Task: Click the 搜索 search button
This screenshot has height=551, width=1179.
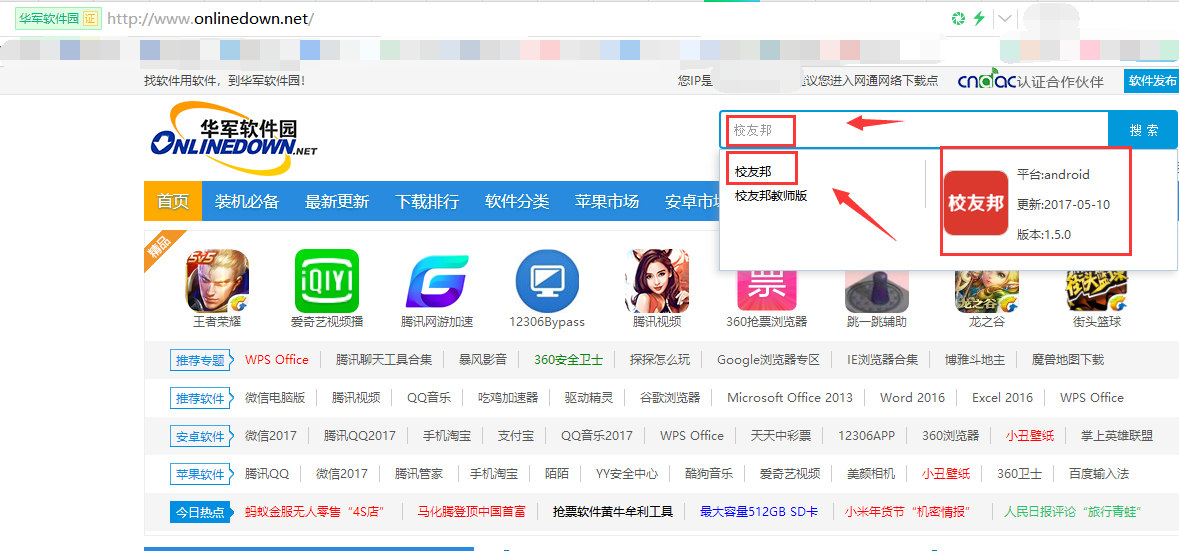Action: 1143,130
